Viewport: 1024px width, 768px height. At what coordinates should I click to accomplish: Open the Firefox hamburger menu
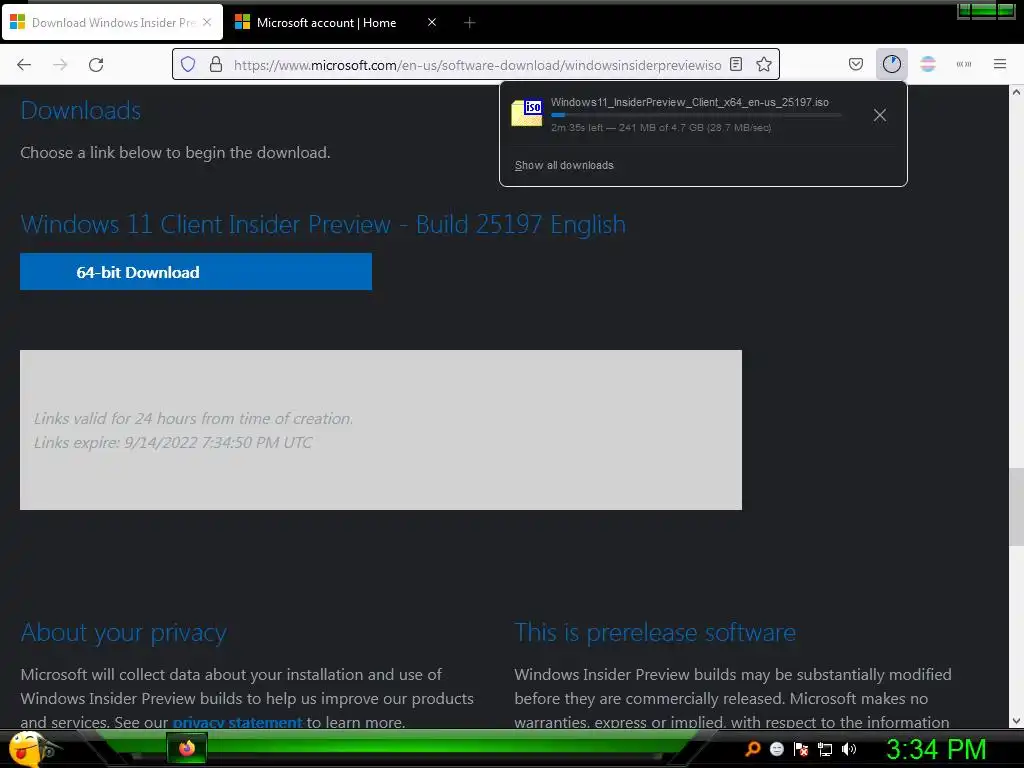(x=999, y=64)
